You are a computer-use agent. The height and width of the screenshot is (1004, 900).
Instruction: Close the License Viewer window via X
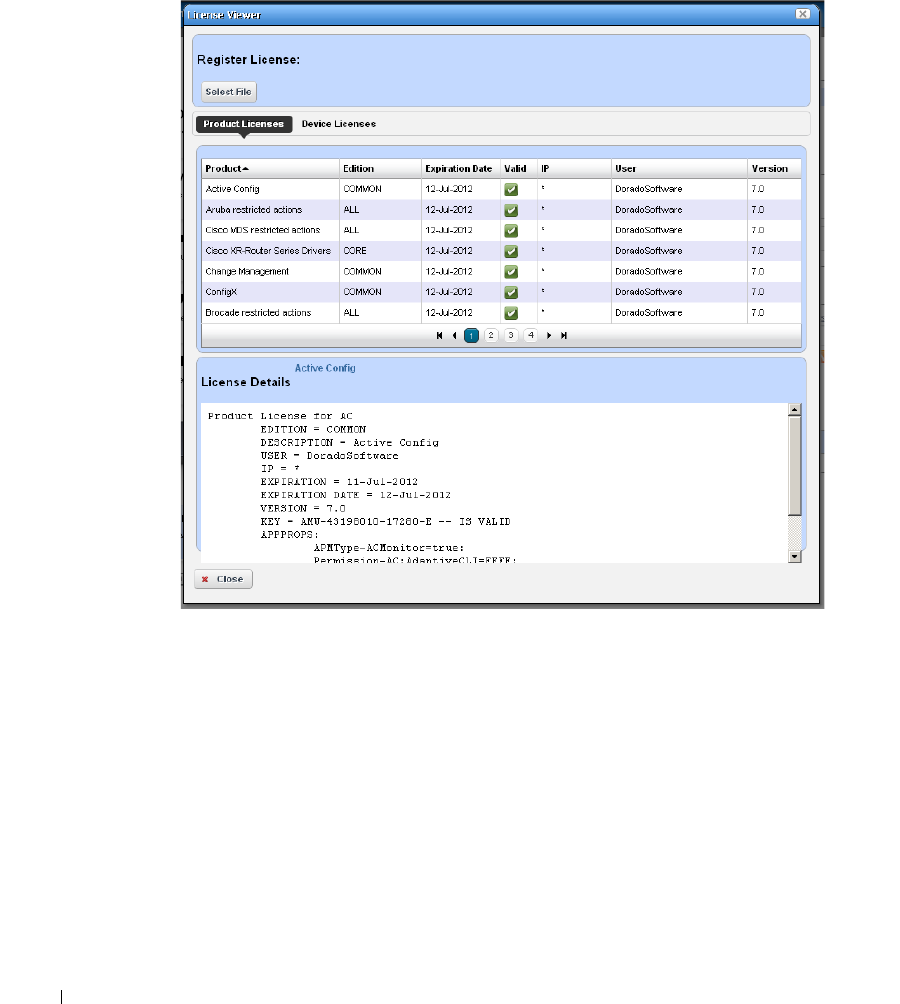point(802,13)
